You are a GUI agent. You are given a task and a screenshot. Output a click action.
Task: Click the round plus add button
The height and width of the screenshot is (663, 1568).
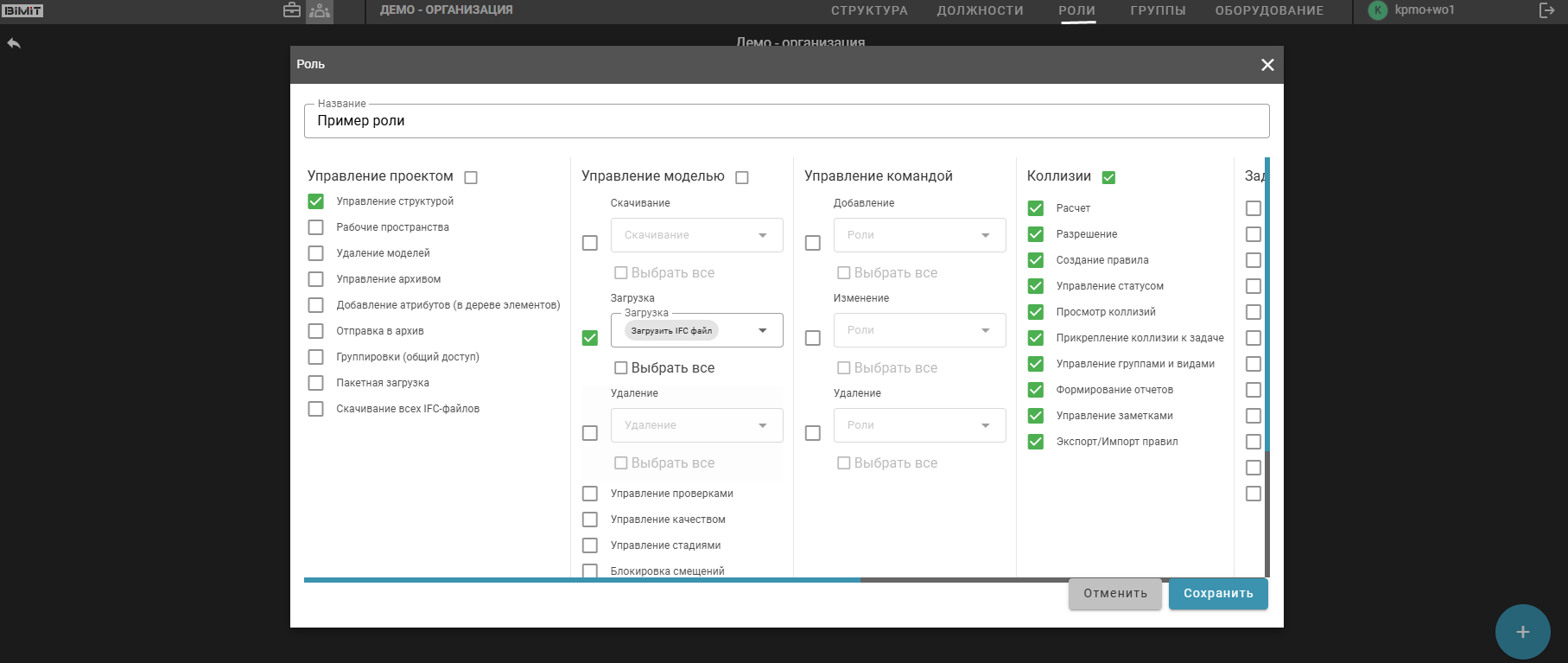(1522, 632)
